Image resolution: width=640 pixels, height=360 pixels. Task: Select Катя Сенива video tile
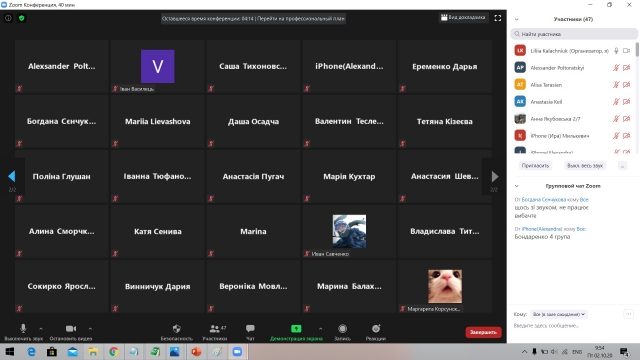click(x=158, y=231)
